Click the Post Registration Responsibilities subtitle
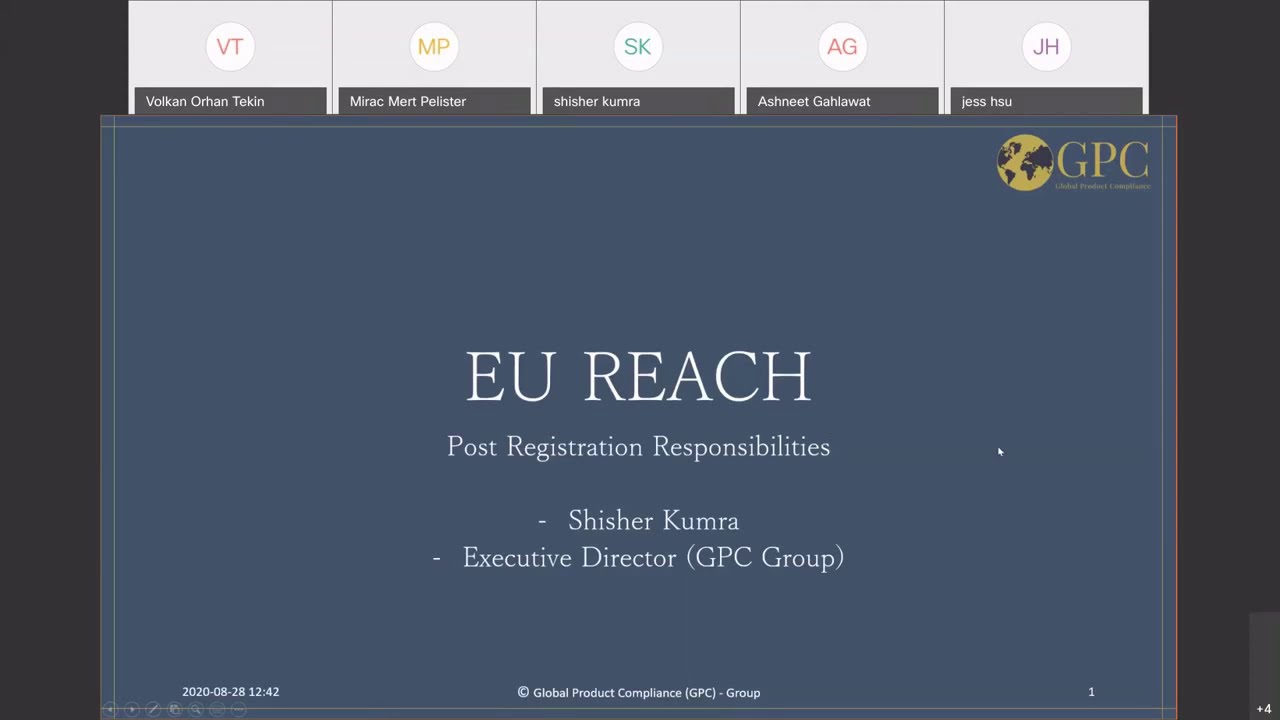The width and height of the screenshot is (1280, 720). (638, 447)
